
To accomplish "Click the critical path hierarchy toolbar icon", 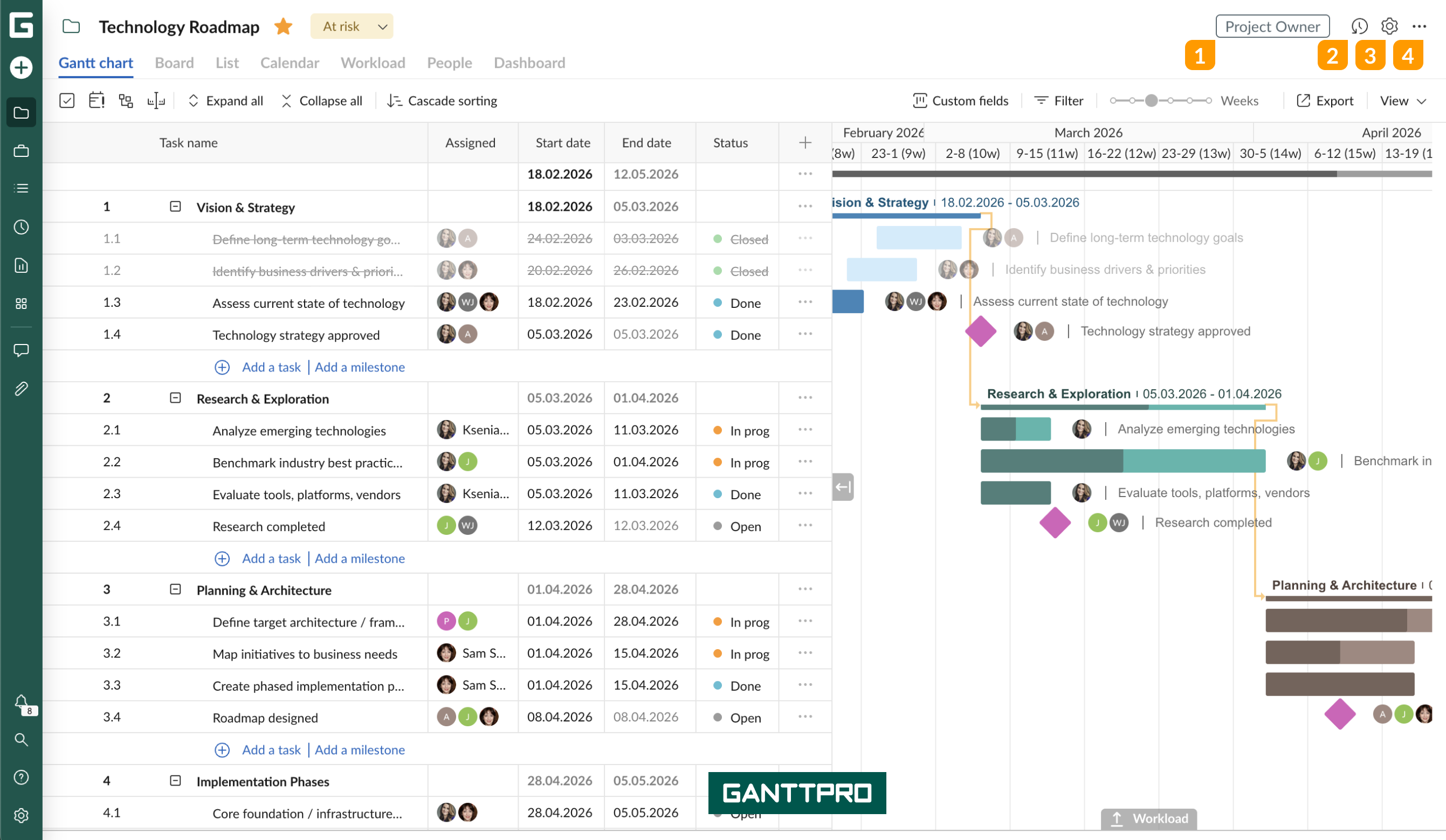I will pos(126,101).
